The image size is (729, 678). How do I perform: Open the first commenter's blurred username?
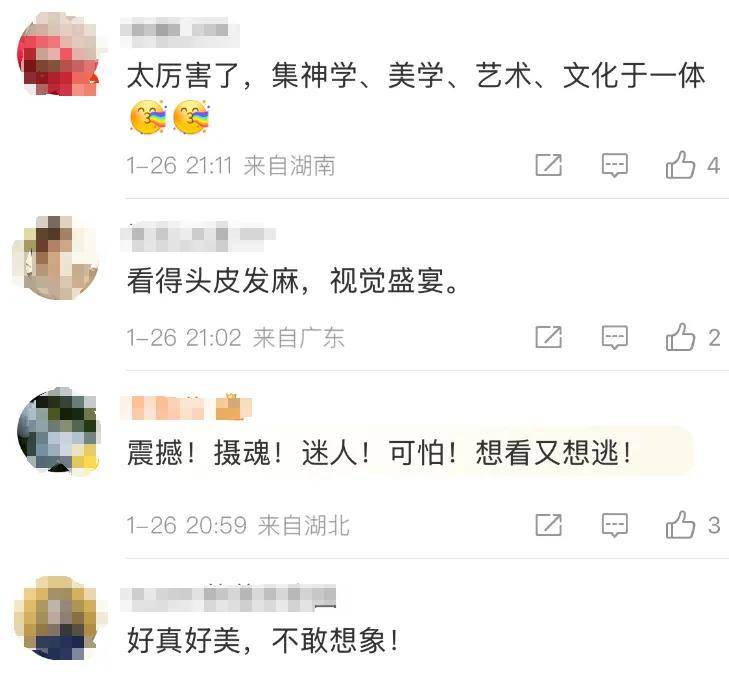[180, 32]
